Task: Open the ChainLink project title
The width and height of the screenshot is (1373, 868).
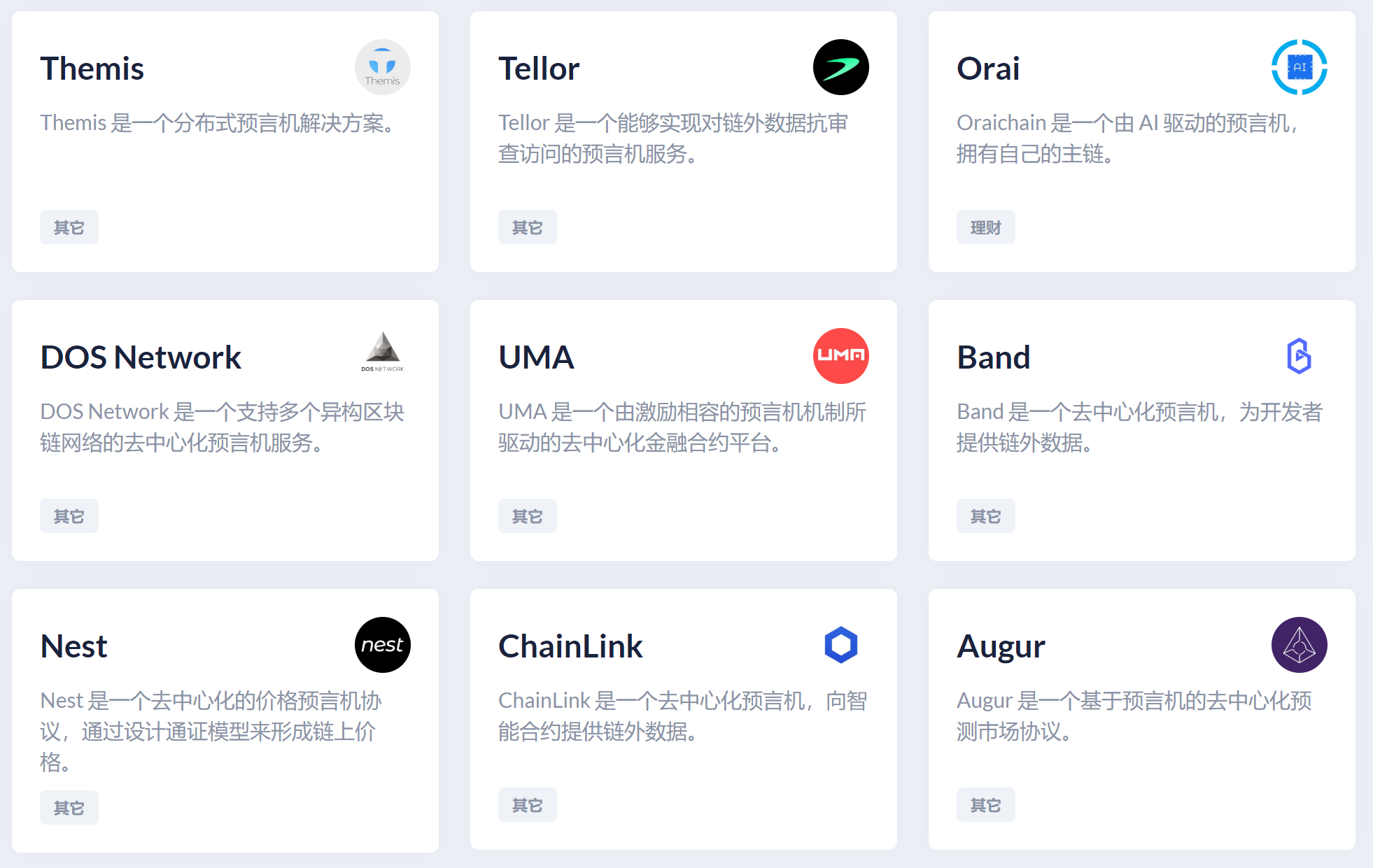Action: click(570, 646)
